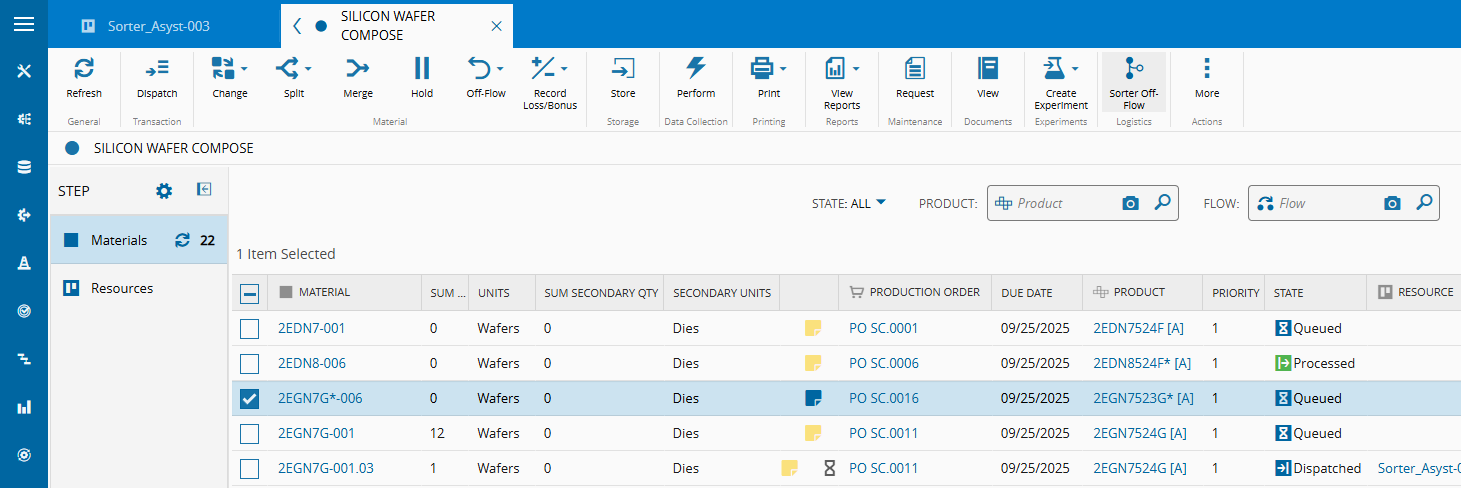Click the Print icon
This screenshot has width=1461, height=488.
pos(763,68)
